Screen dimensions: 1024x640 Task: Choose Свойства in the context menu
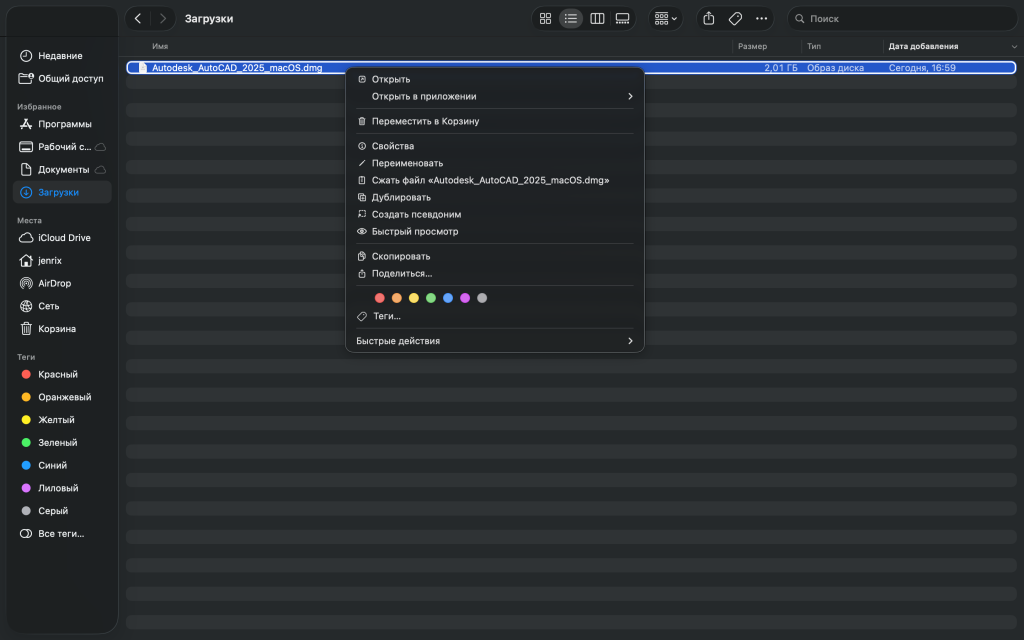[x=494, y=146]
